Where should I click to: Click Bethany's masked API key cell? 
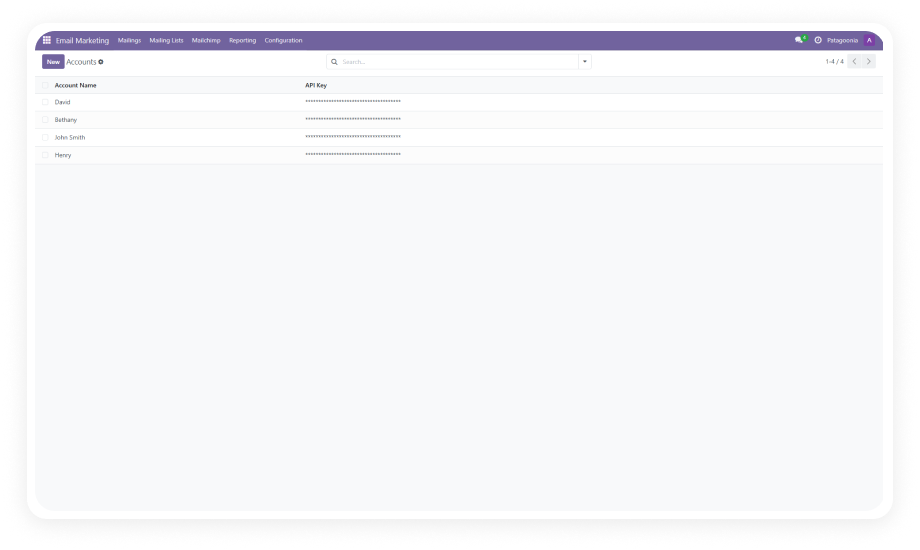[353, 119]
